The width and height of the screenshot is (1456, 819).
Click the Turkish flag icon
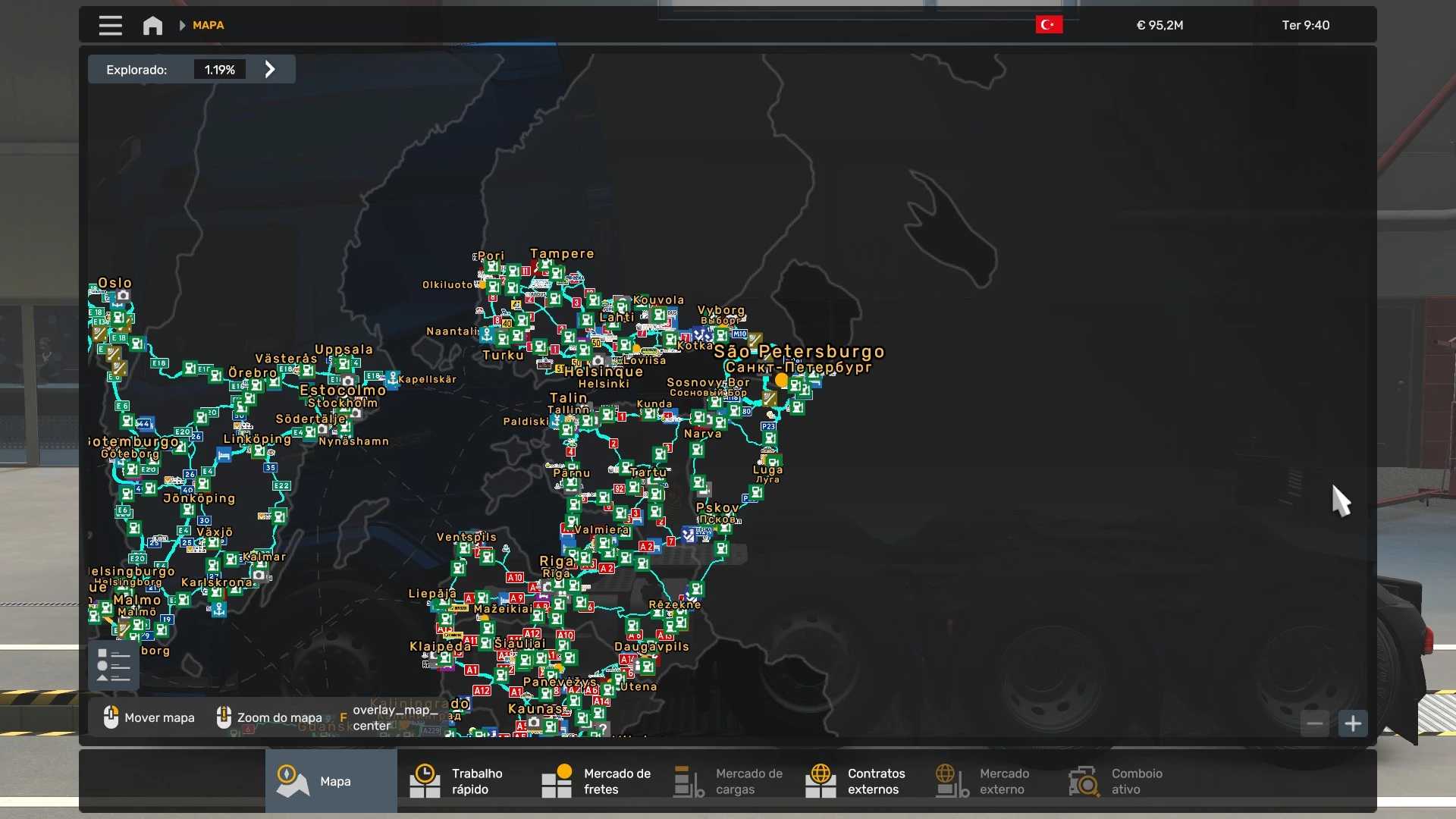click(x=1049, y=25)
